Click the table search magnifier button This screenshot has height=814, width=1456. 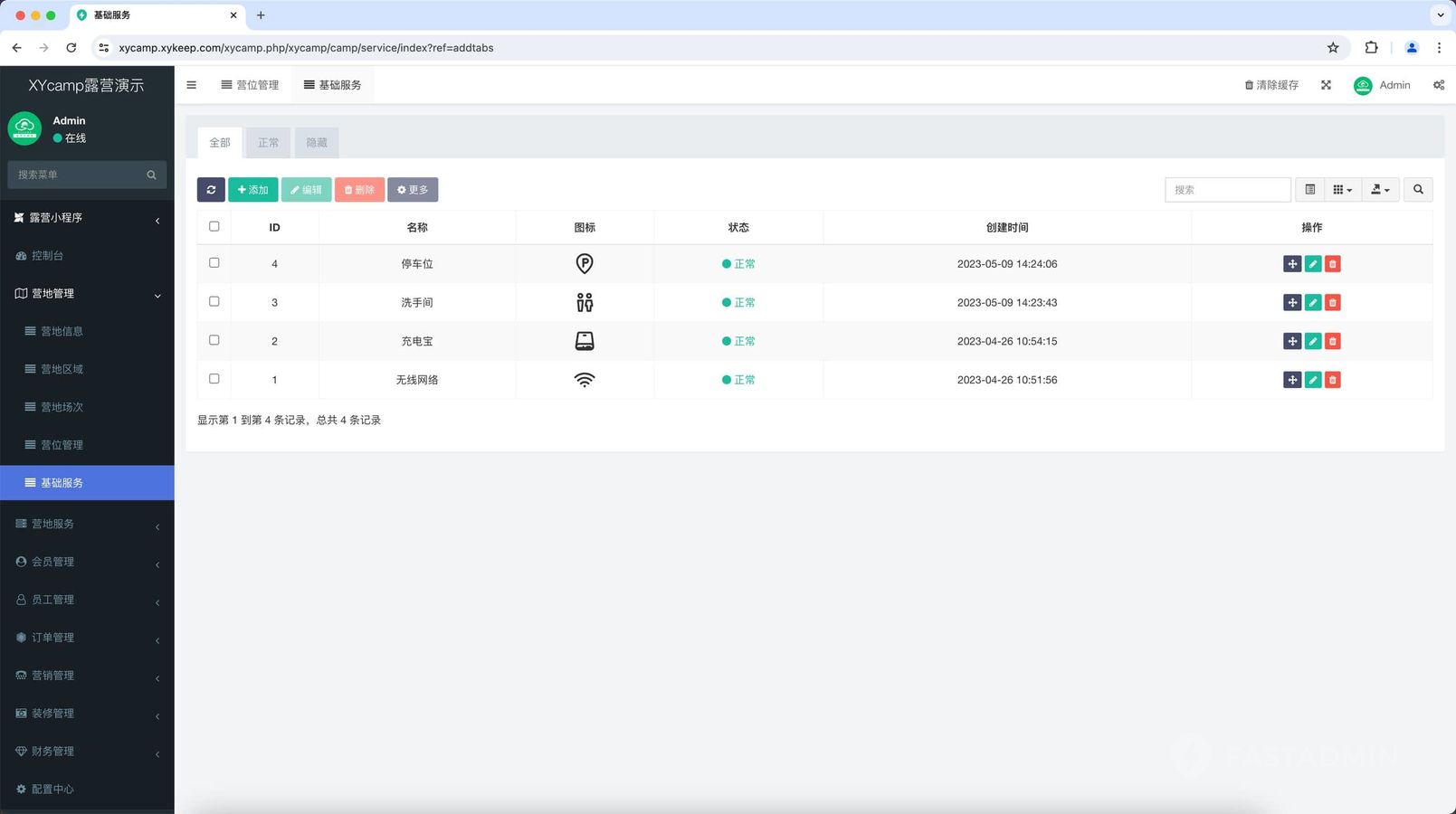click(1418, 190)
